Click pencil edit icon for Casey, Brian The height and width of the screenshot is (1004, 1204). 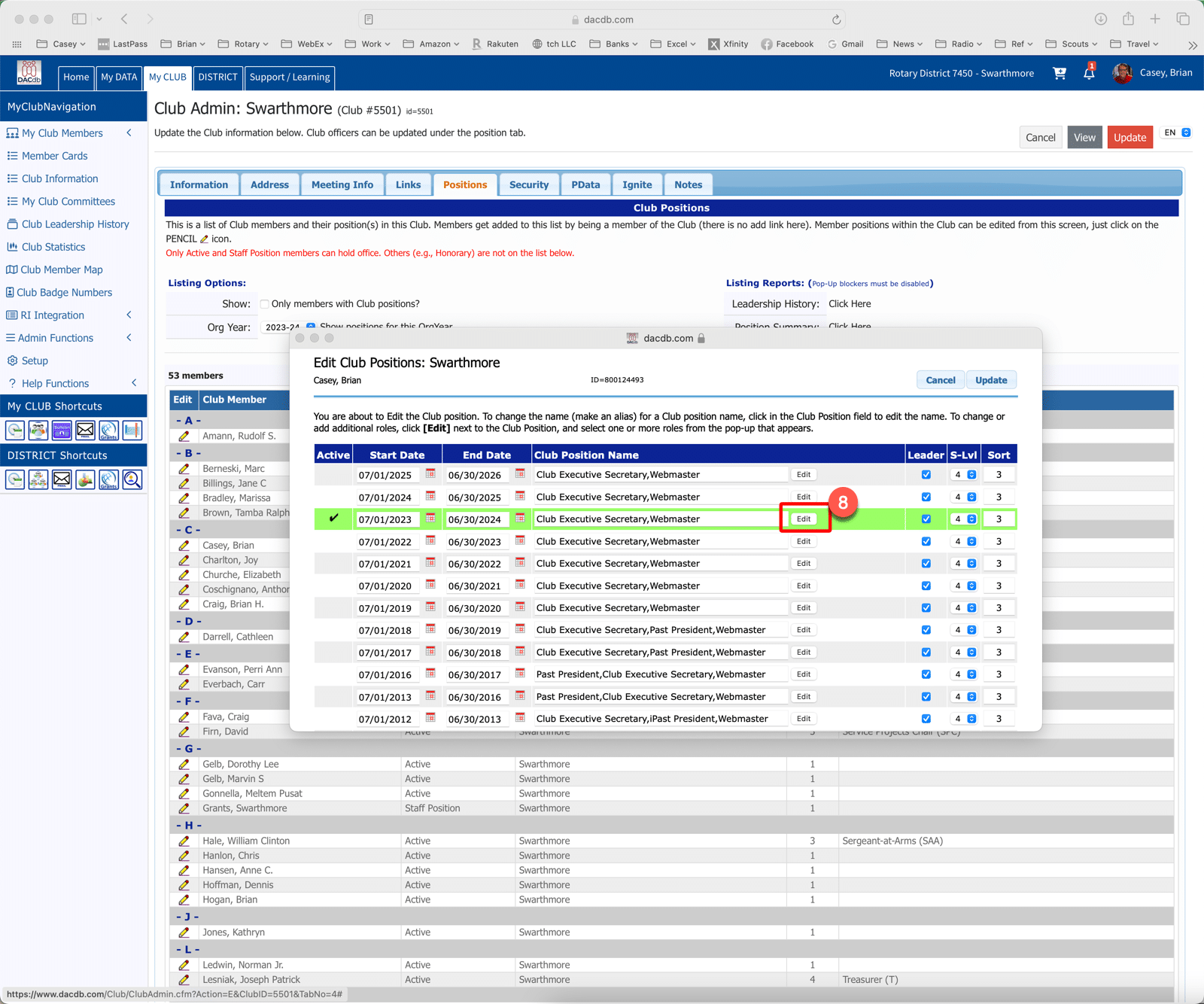coord(184,545)
